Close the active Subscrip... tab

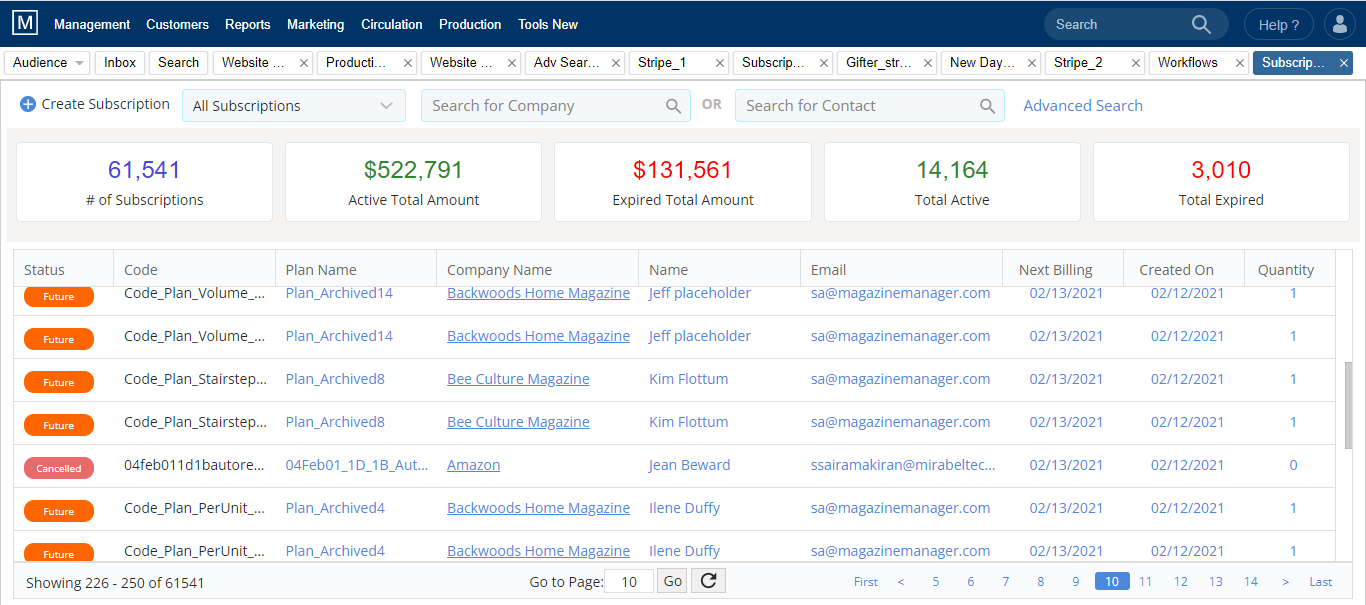click(x=1344, y=63)
